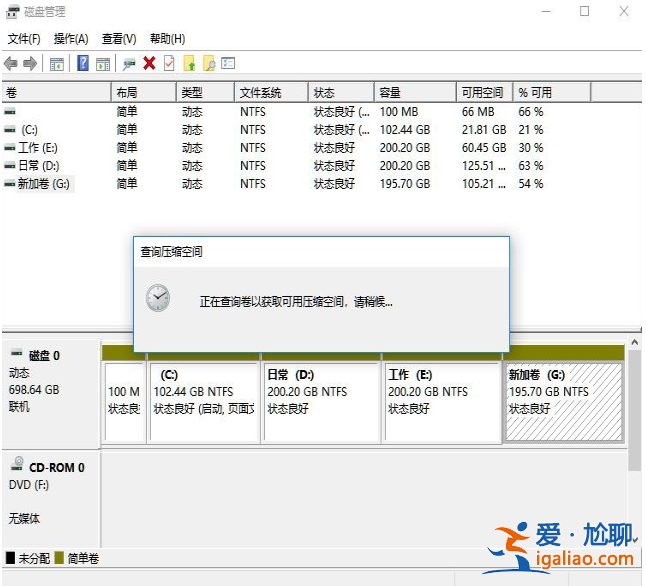The height and width of the screenshot is (586, 646).
Task: Click the clock icon in query dialog
Action: click(158, 298)
